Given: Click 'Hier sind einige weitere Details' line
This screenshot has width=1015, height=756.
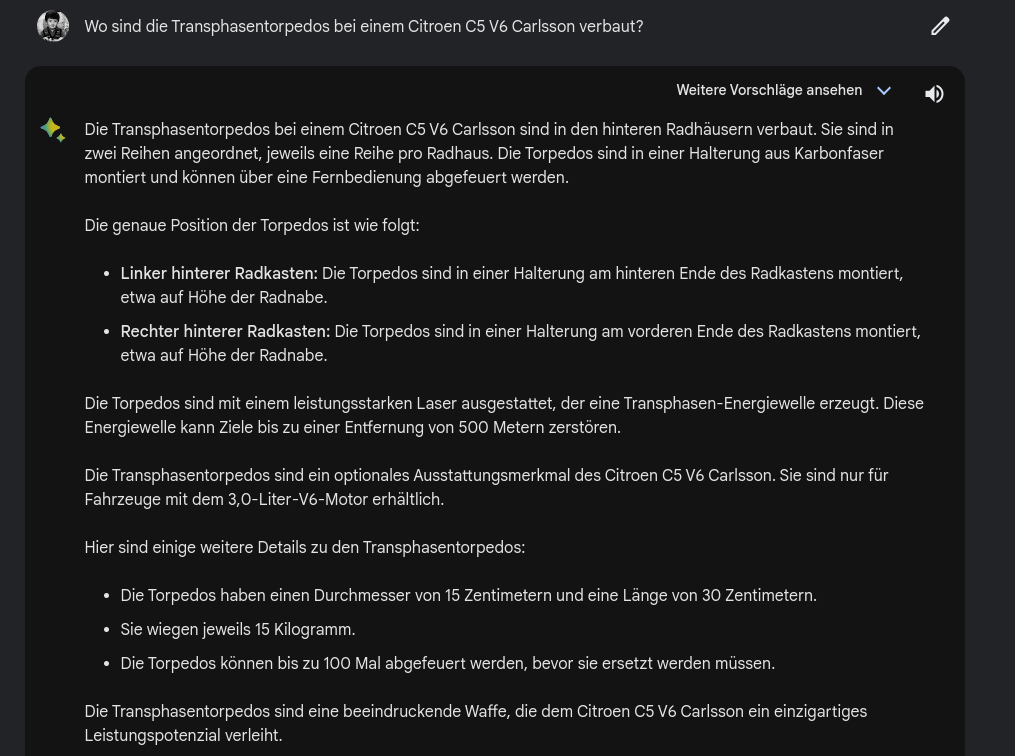Looking at the screenshot, I should coord(304,548).
